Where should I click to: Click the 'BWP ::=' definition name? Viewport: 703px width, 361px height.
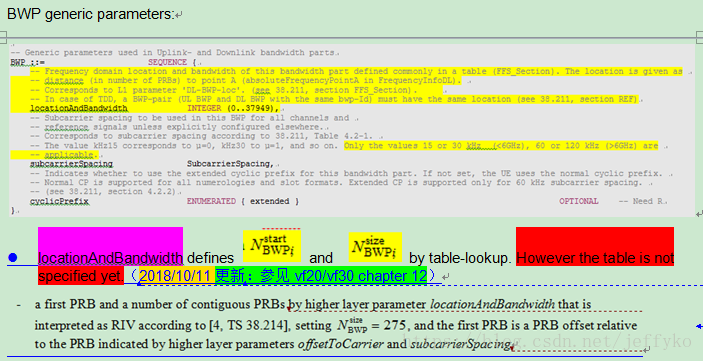point(28,62)
